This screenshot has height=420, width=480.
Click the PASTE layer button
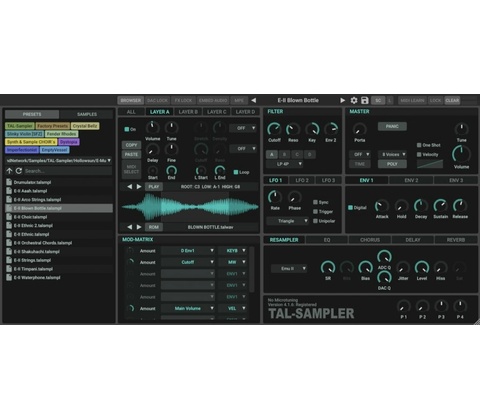(131, 154)
